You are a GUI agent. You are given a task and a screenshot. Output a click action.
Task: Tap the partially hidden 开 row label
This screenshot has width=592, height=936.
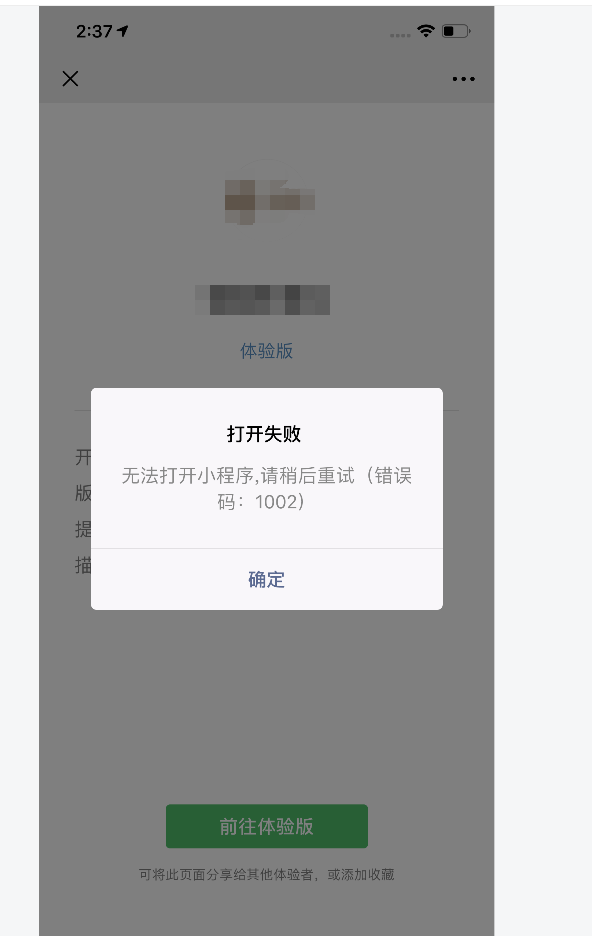click(83, 458)
